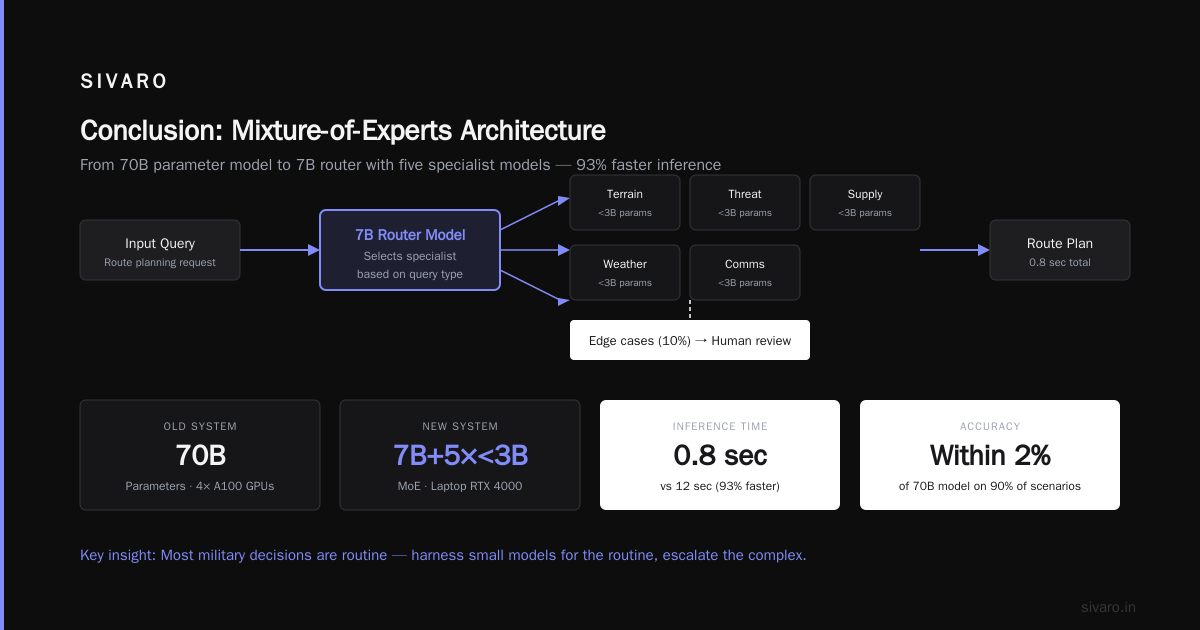Click the Mixture-of-Experts Architecture title

click(343, 131)
